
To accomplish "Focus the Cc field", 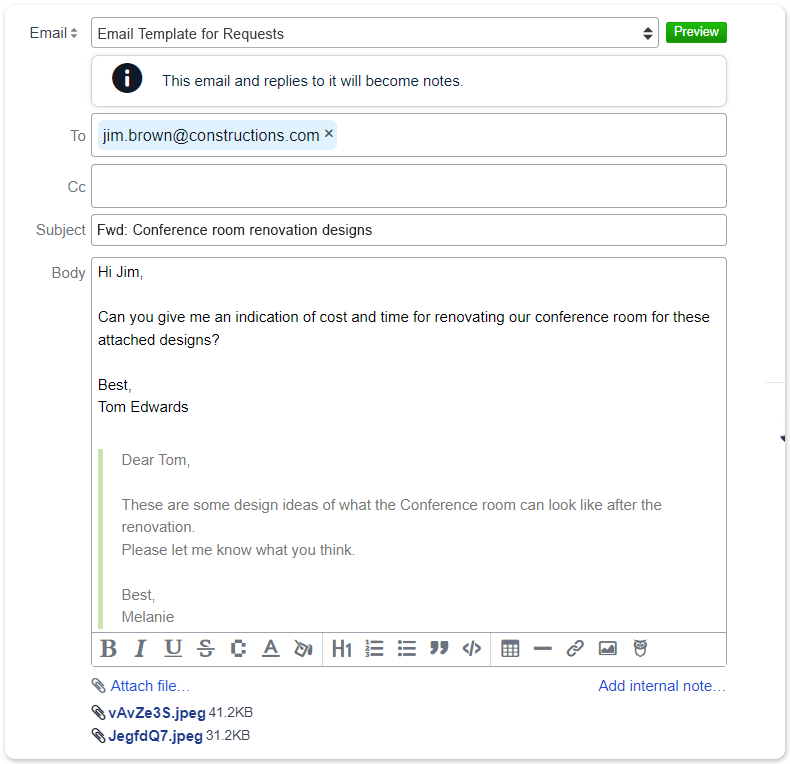I will tap(409, 186).
